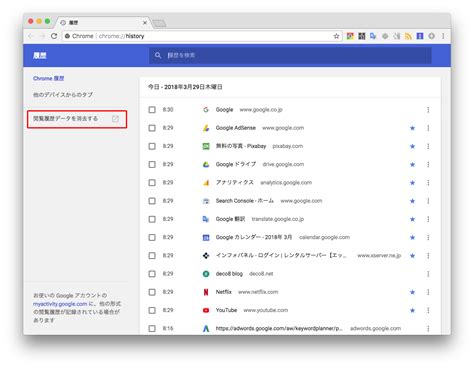Image resolution: width=474 pixels, height=368 pixels.
Task: Open the more-actions menu for the Google カレンダー row
Action: pyautogui.click(x=428, y=237)
